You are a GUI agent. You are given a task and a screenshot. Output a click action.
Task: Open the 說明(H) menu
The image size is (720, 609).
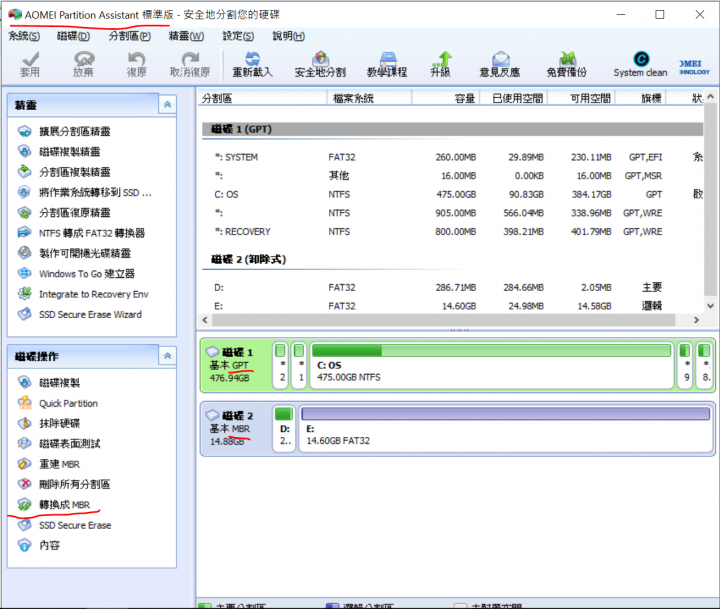click(x=288, y=36)
